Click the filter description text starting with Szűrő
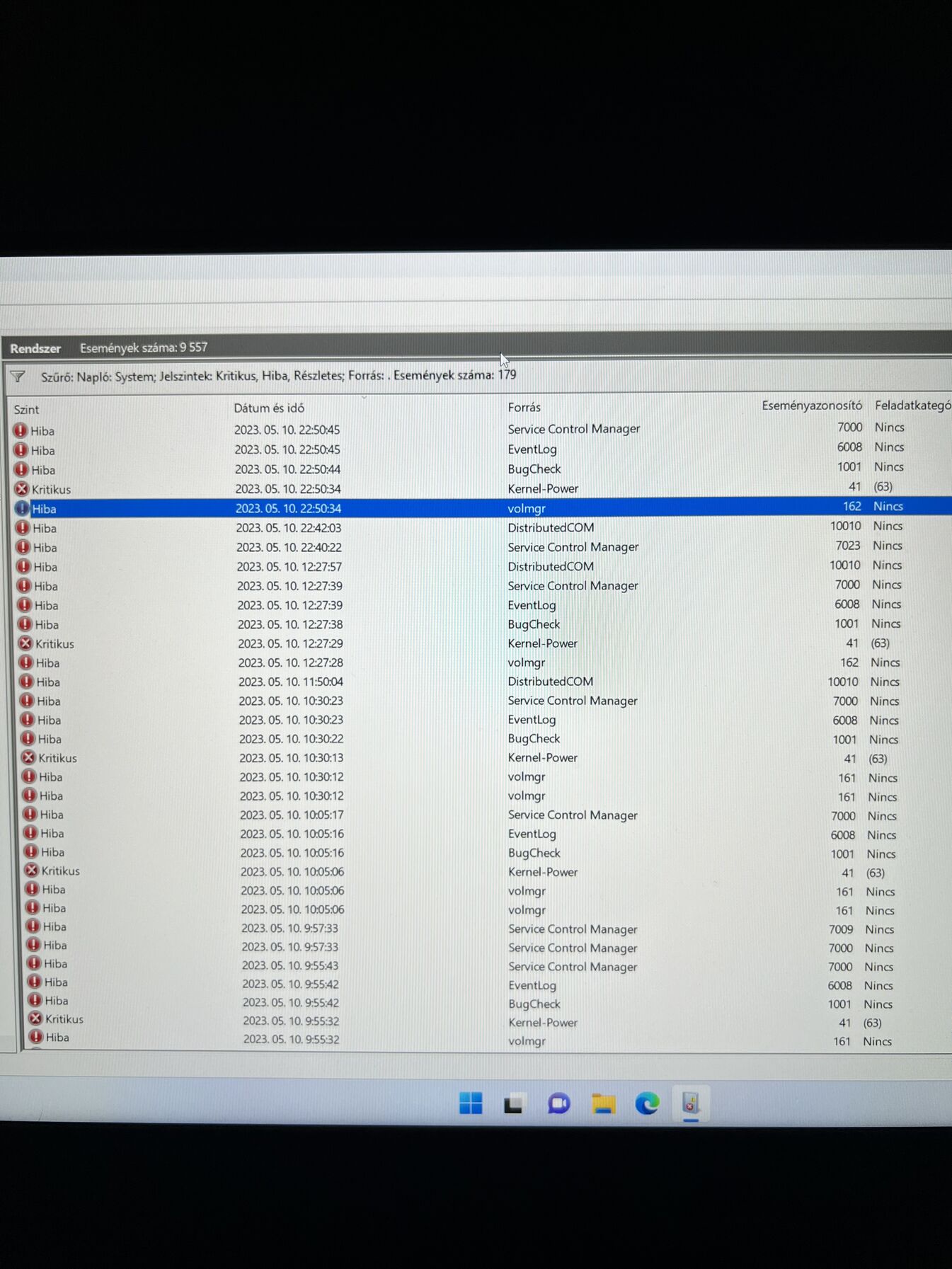The width and height of the screenshot is (952, 1269). click(278, 376)
